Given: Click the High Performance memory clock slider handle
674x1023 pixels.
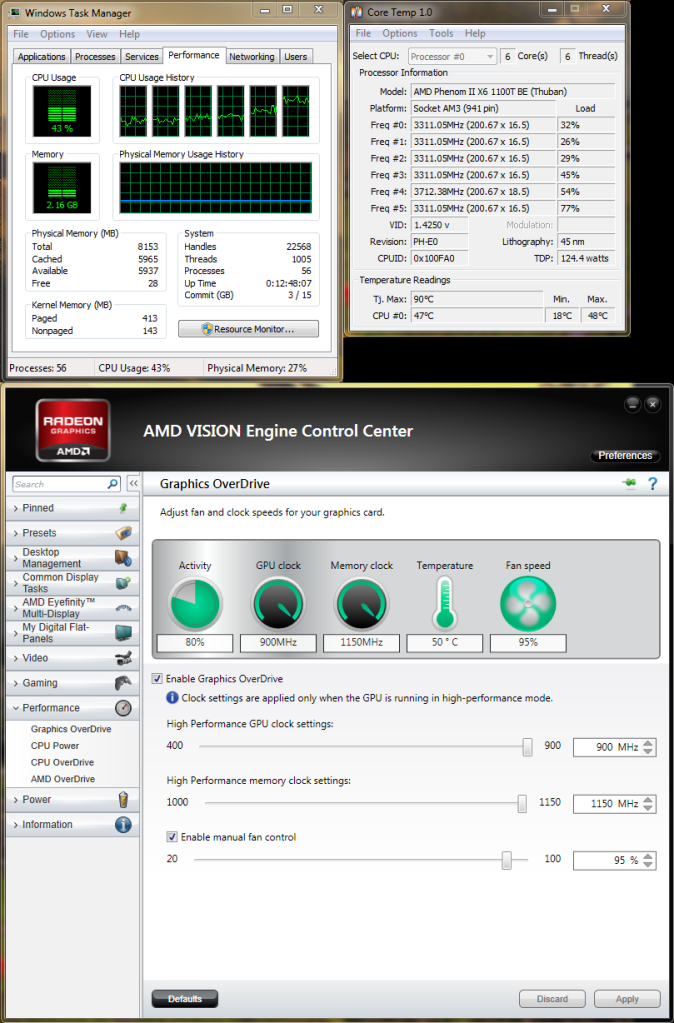Looking at the screenshot, I should tap(522, 804).
